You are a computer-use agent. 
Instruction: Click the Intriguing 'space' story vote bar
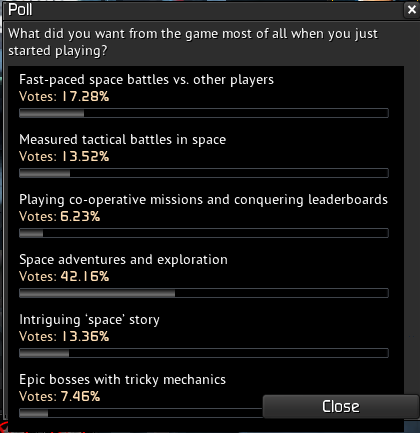coord(204,353)
